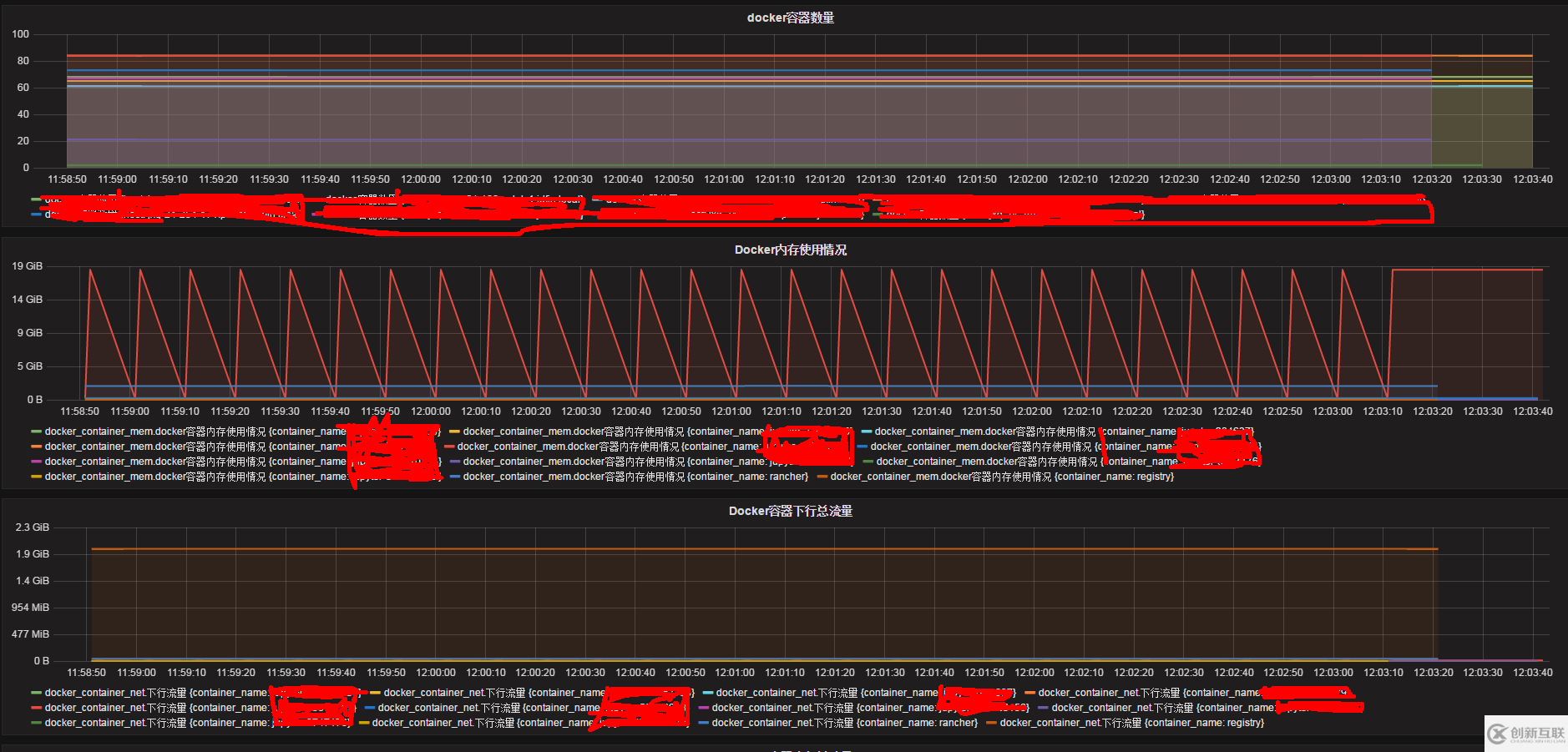Screen dimensions: 1568x752
Task: Open the Docker容器下行总流量 panel title menu
Action: pos(790,511)
